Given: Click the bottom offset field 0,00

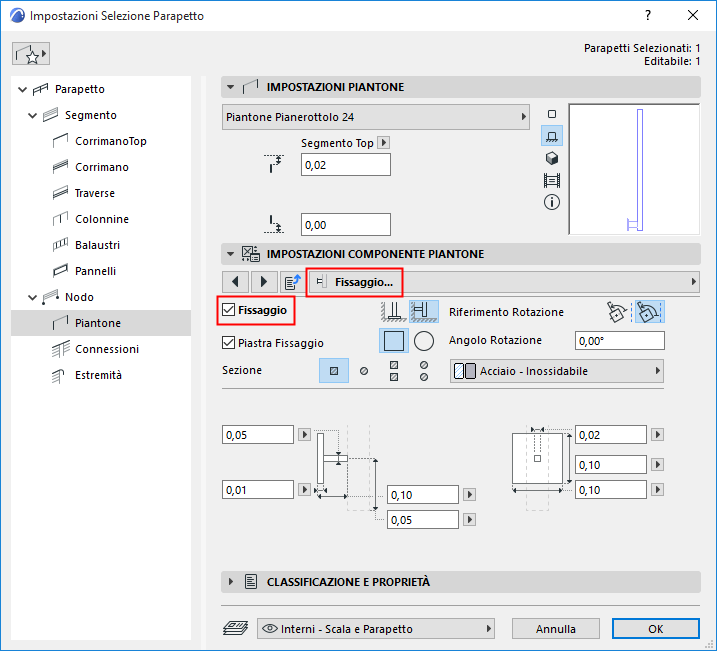Looking at the screenshot, I should pyautogui.click(x=346, y=224).
